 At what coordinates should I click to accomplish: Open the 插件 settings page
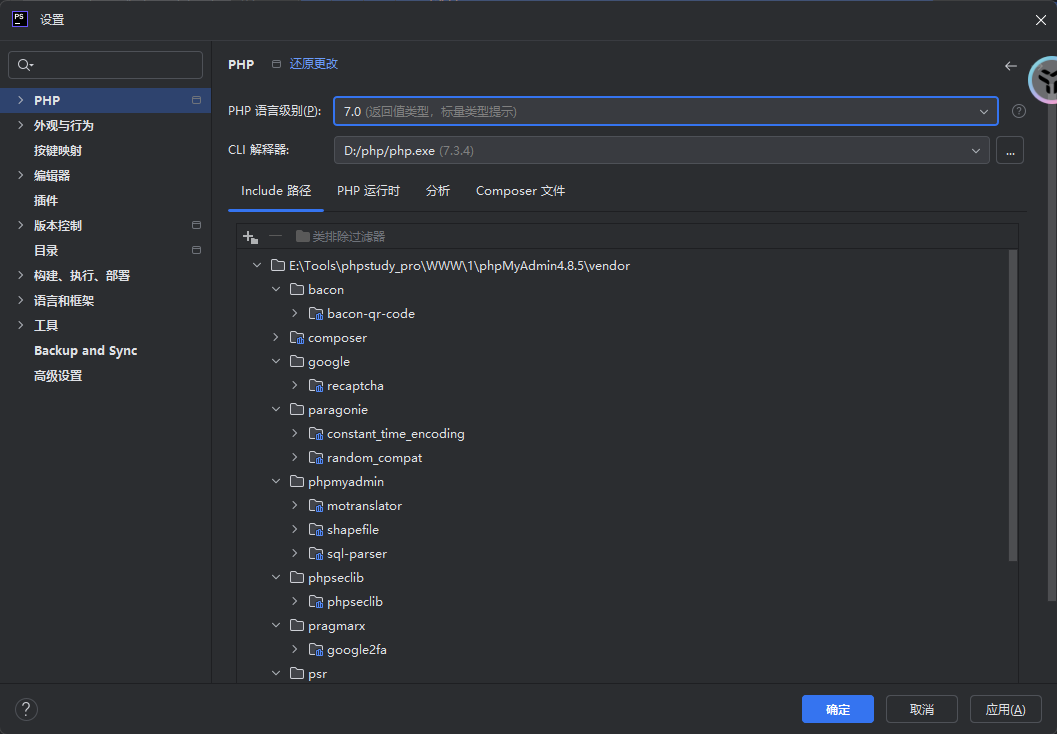click(46, 200)
